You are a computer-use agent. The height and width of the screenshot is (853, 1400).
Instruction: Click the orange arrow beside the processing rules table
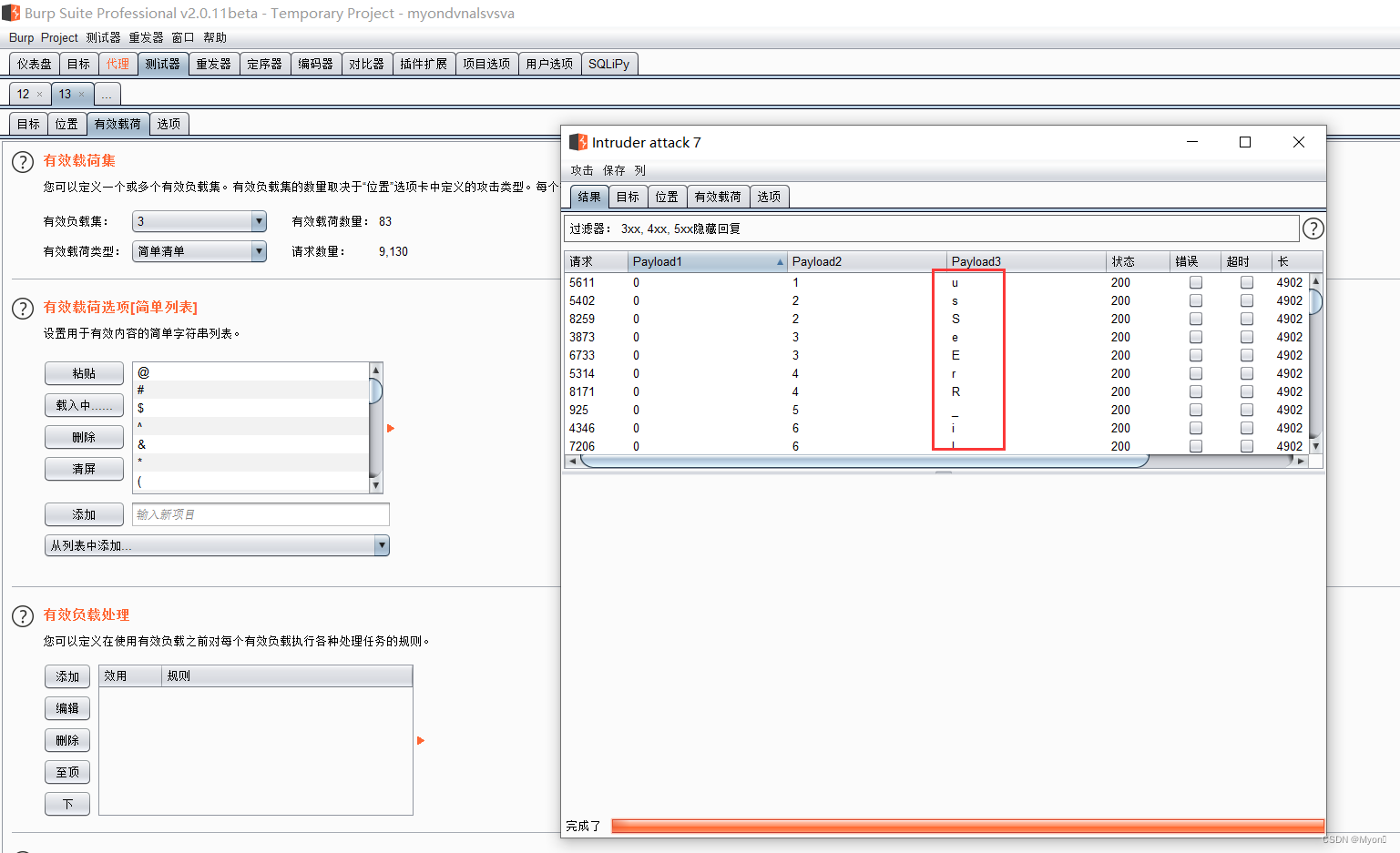(x=421, y=740)
